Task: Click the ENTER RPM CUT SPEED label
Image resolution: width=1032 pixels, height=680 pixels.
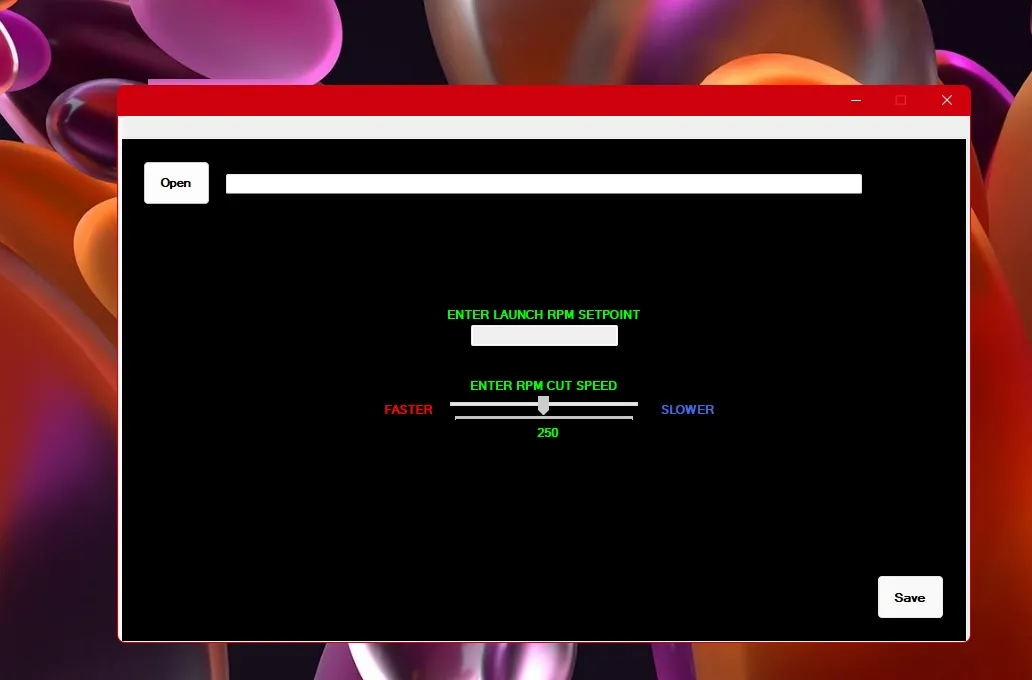Action: coord(543,385)
